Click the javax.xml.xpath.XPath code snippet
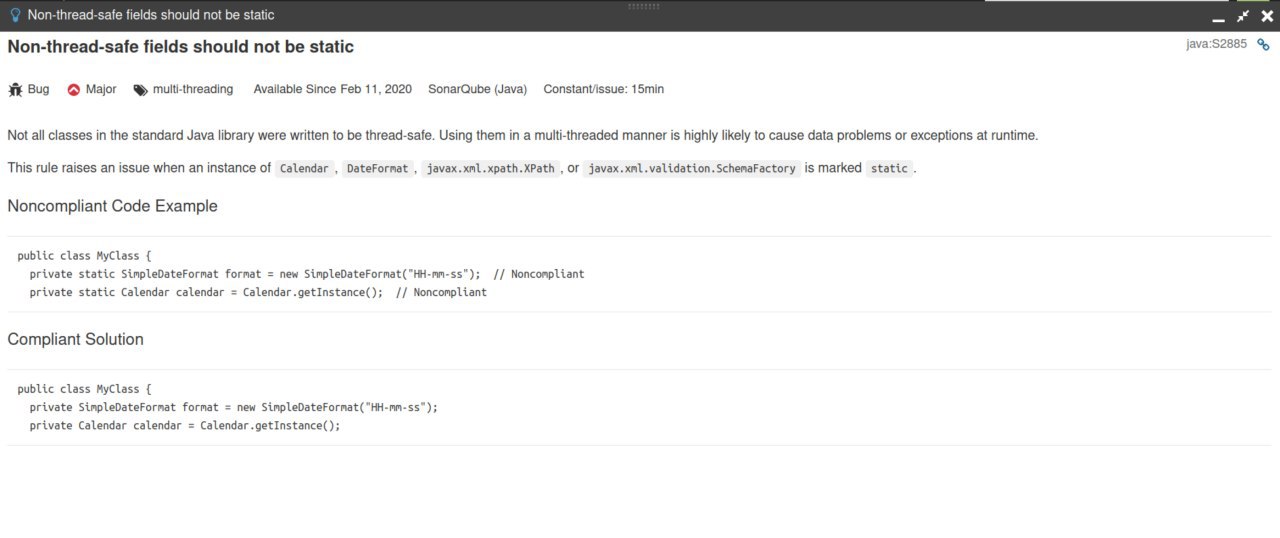1280x538 pixels. 490,168
